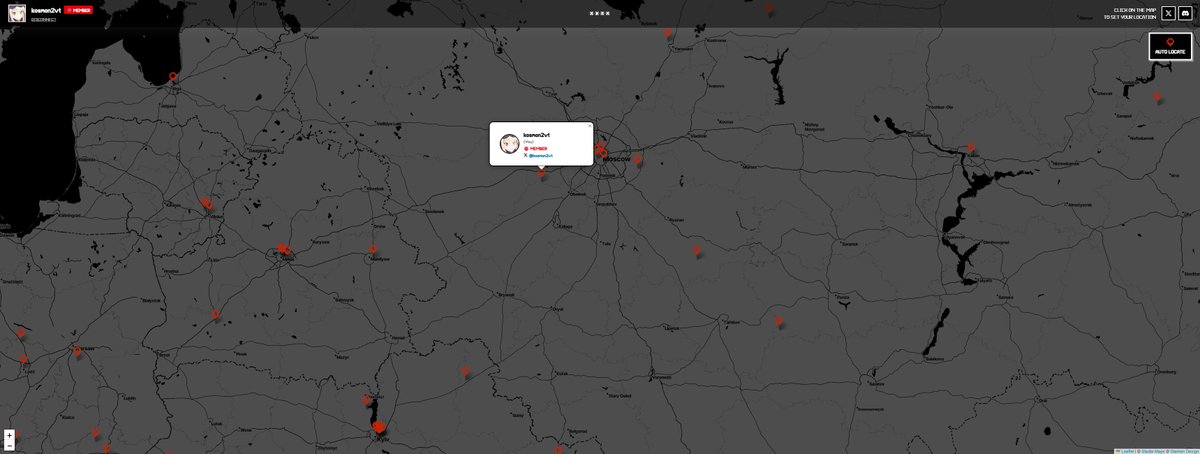Click the avatar inside the popup

point(509,143)
